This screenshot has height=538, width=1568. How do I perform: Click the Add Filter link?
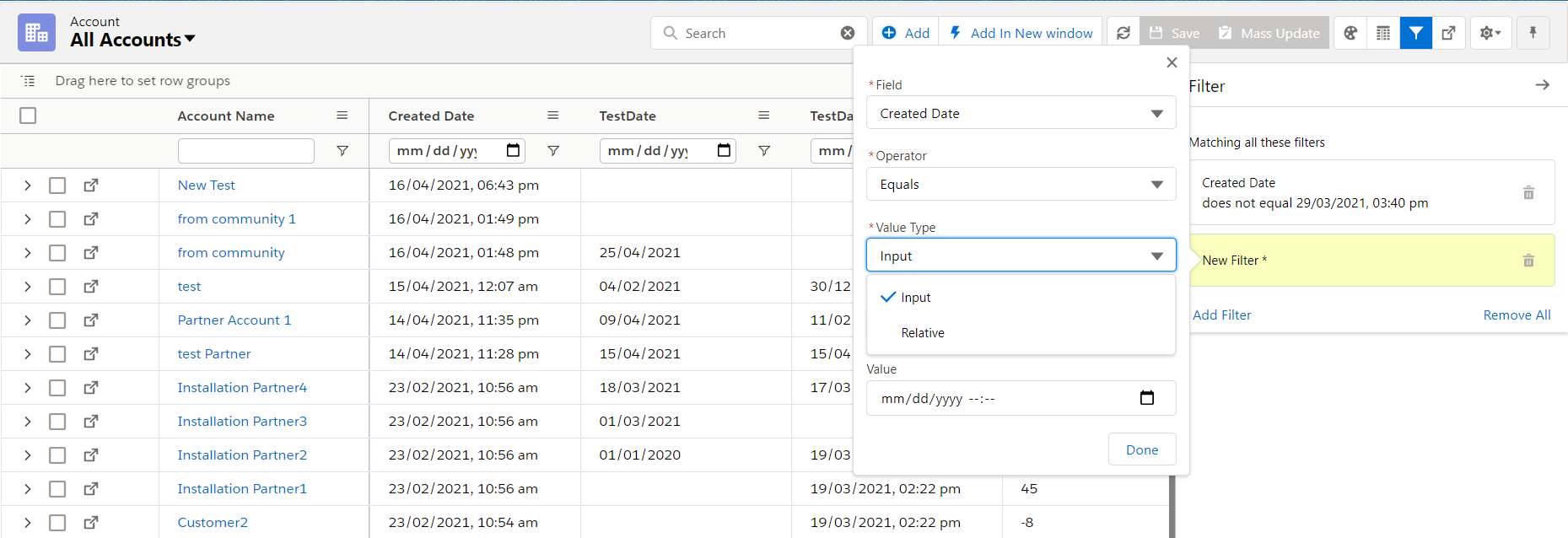1221,315
